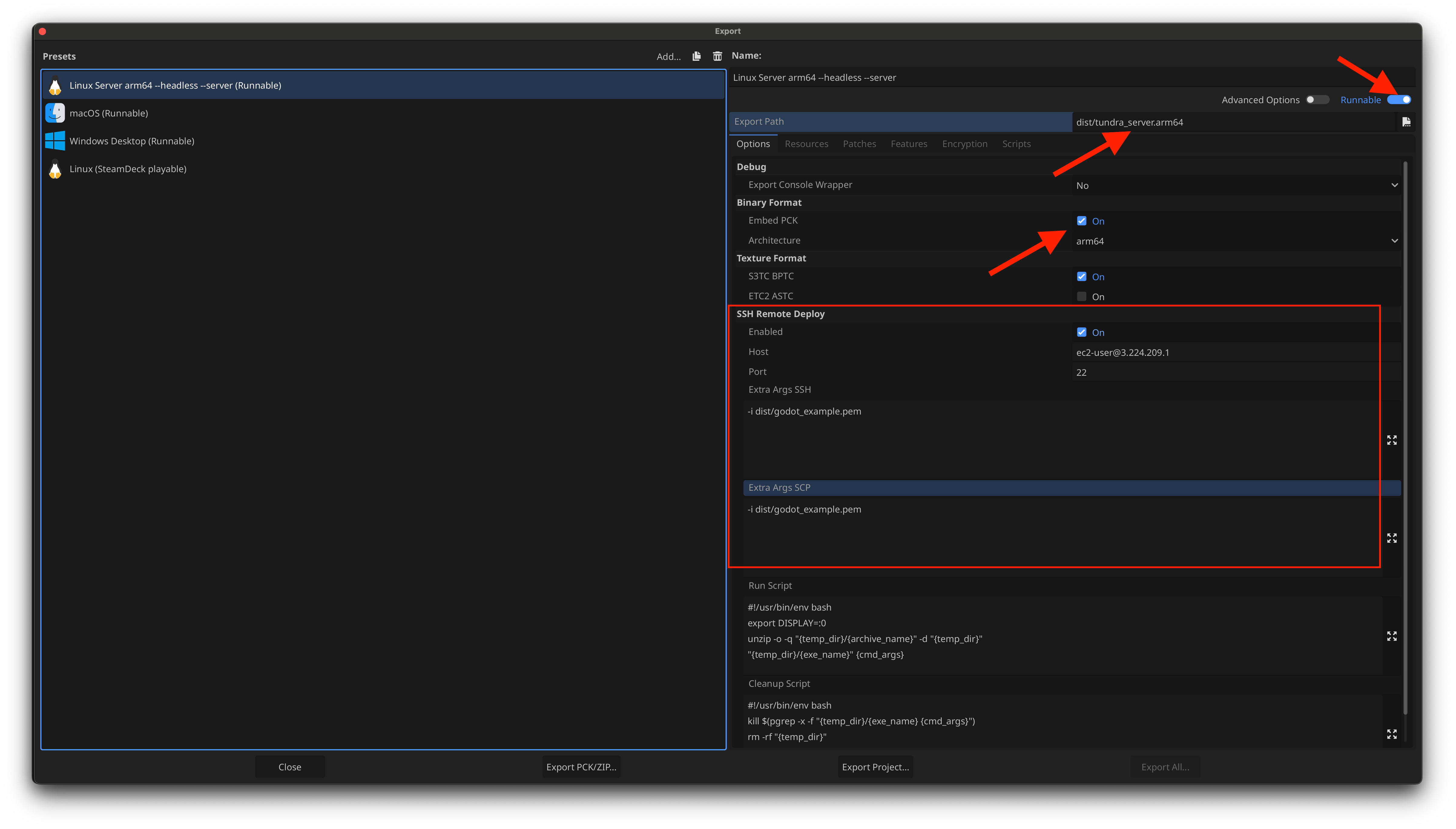Click the macOS Finder preset icon
This screenshot has width=1456, height=829.
coord(55,113)
